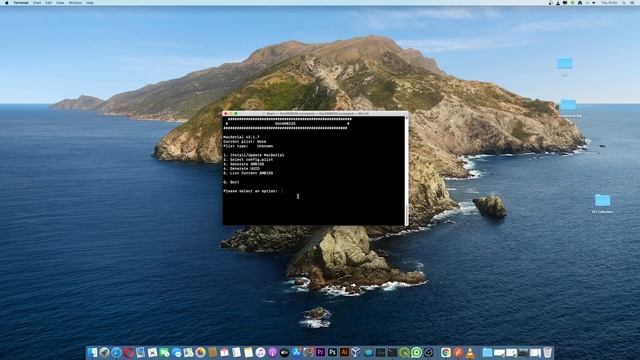Open WhatsApp green icon in dock
Viewport: 640px width, 360px height.
(416, 352)
